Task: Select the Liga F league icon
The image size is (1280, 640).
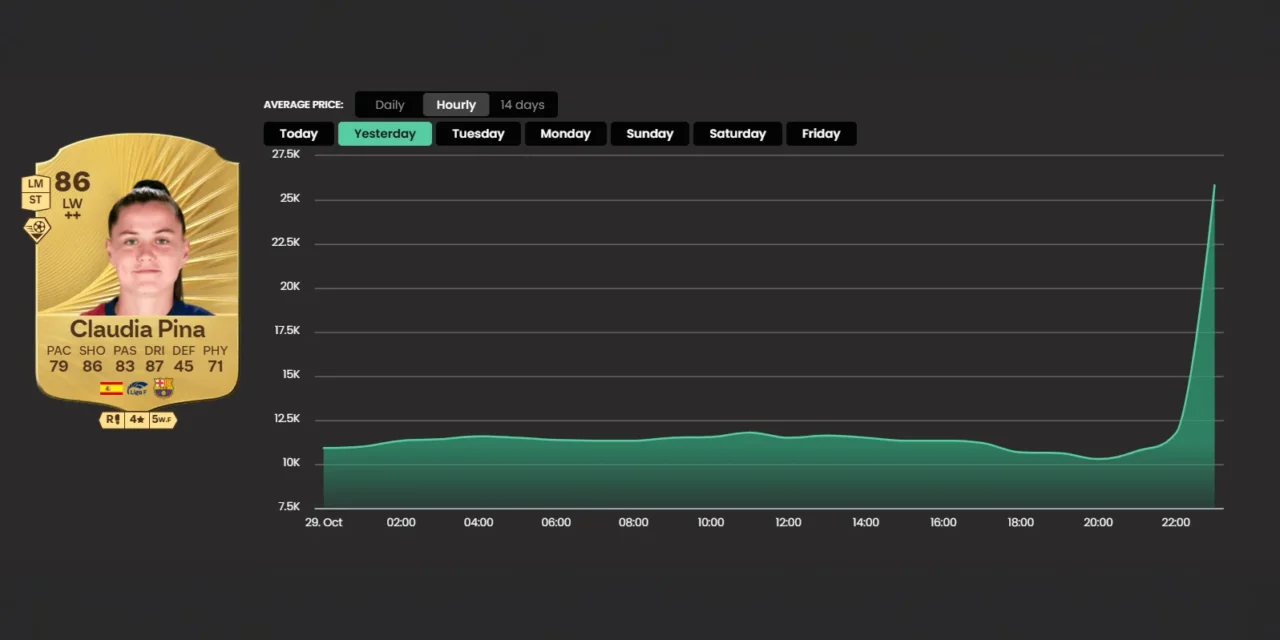Action: [x=137, y=389]
